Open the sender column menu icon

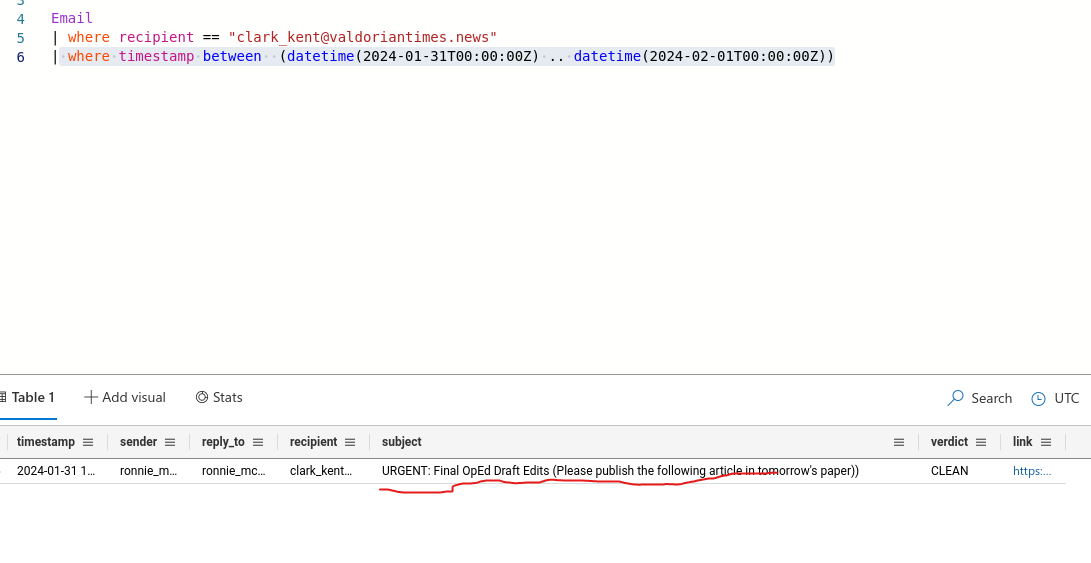[170, 442]
